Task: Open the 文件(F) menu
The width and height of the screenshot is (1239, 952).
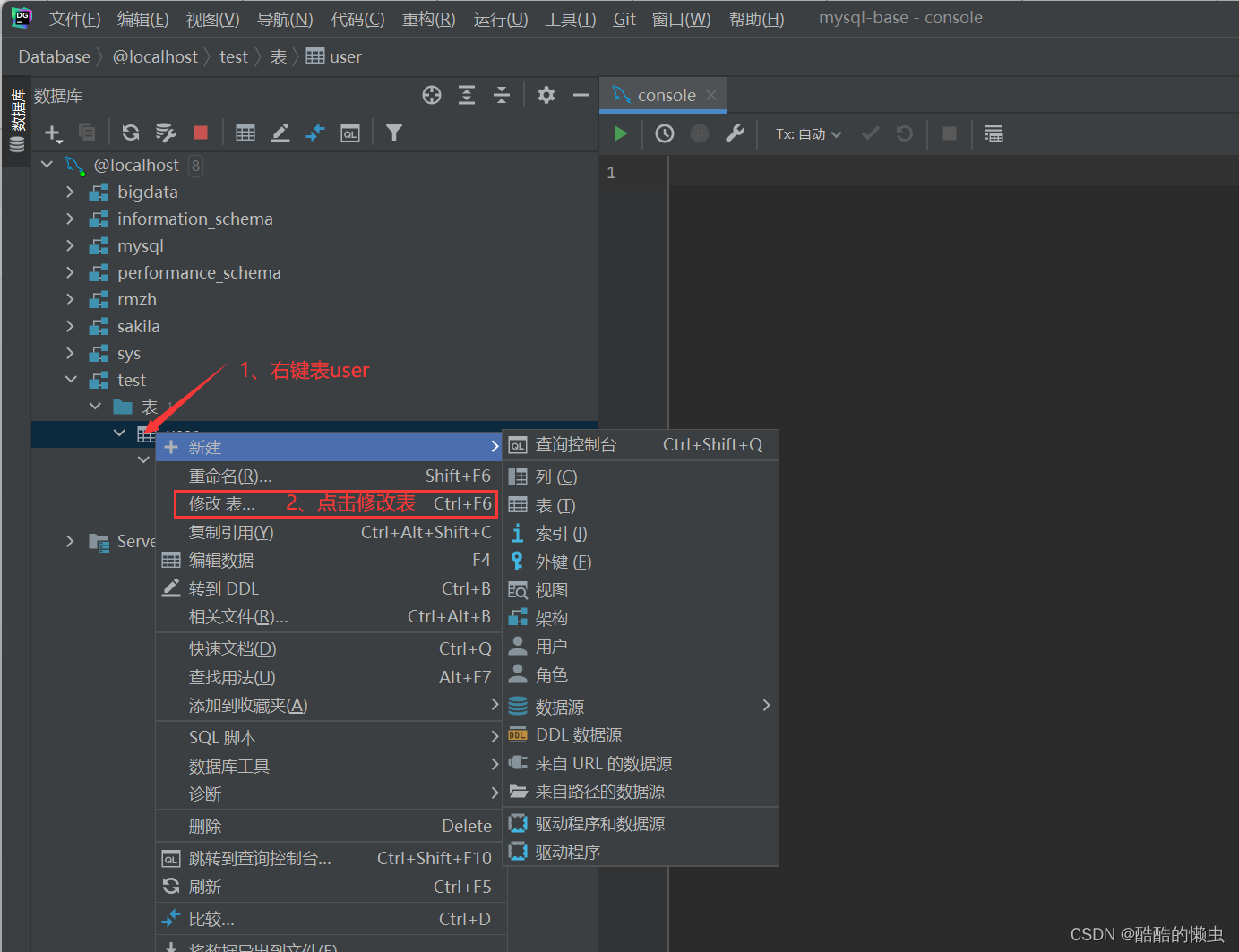Action: point(74,19)
